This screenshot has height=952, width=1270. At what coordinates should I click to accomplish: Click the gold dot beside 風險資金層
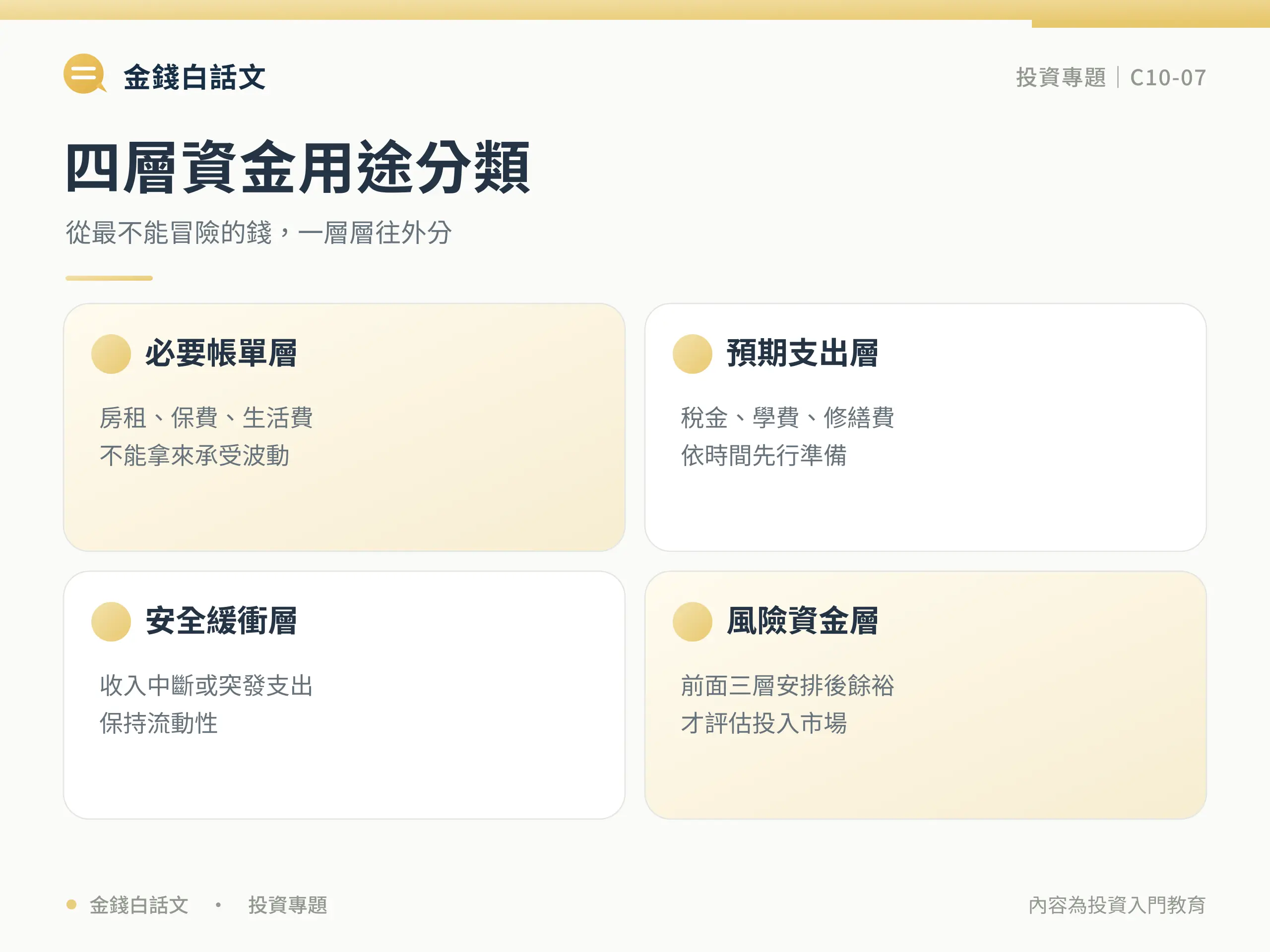pos(693,621)
